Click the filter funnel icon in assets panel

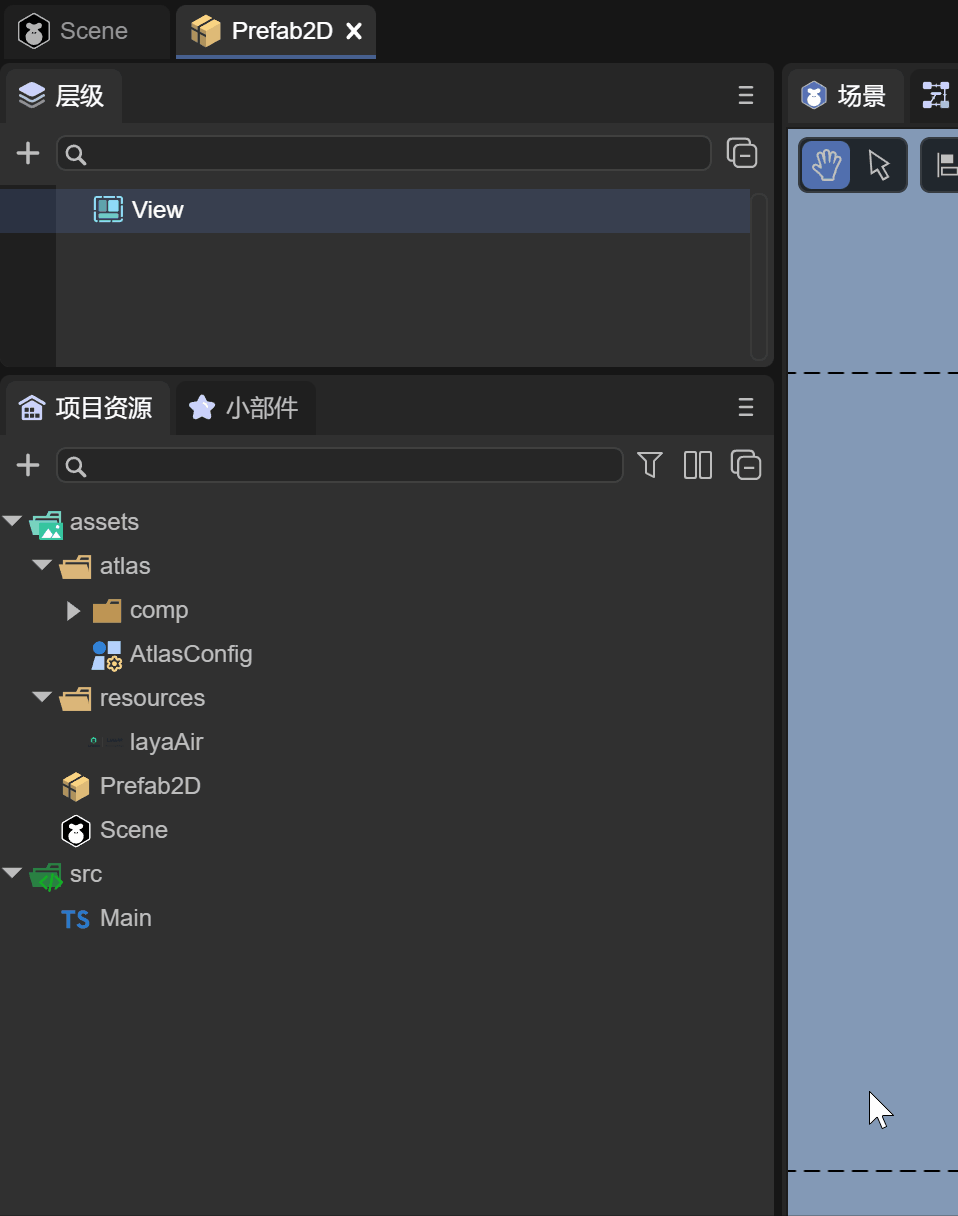pos(650,465)
